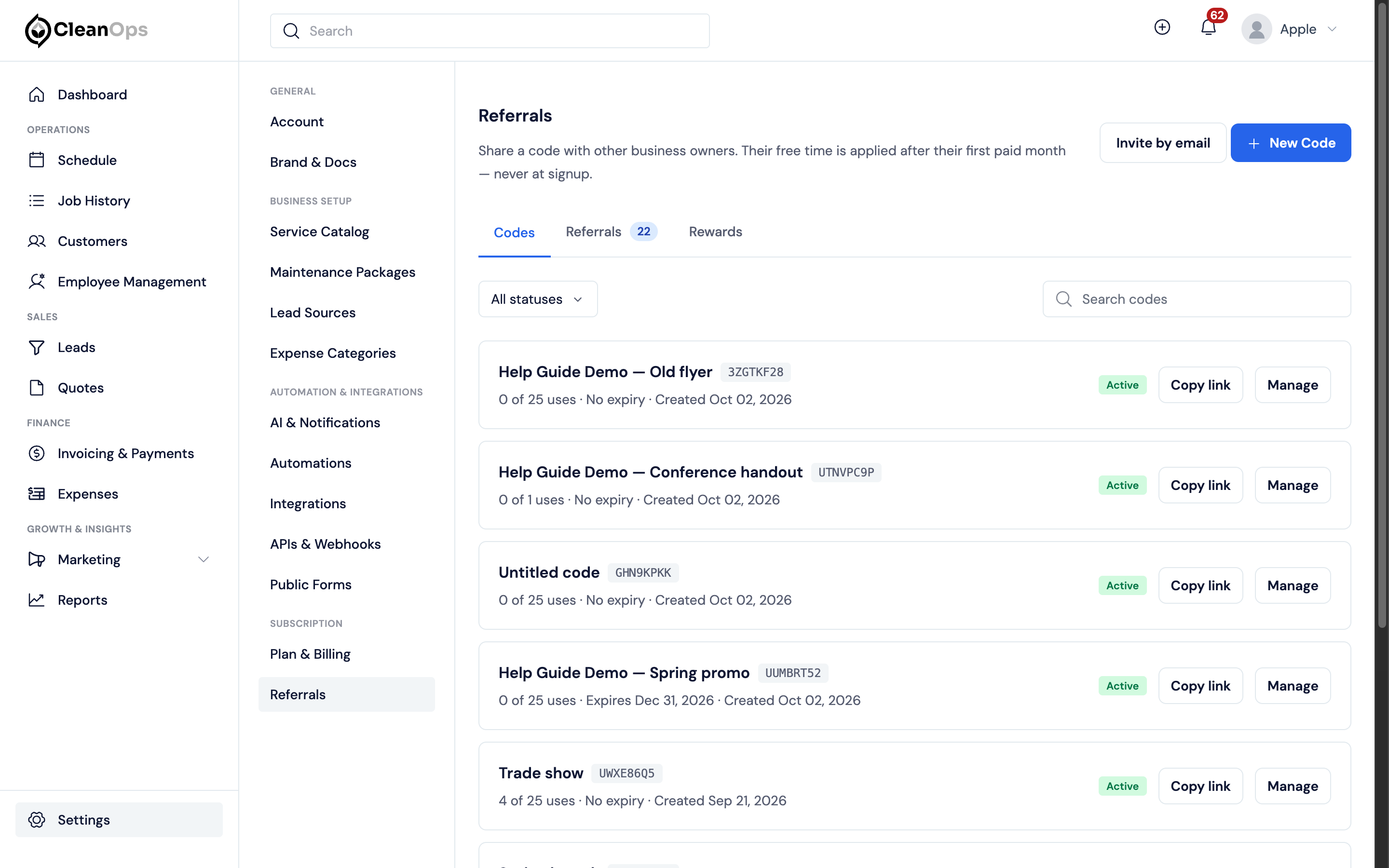Click the Quotes document icon
Viewport: 1389px width, 868px height.
coord(37,388)
